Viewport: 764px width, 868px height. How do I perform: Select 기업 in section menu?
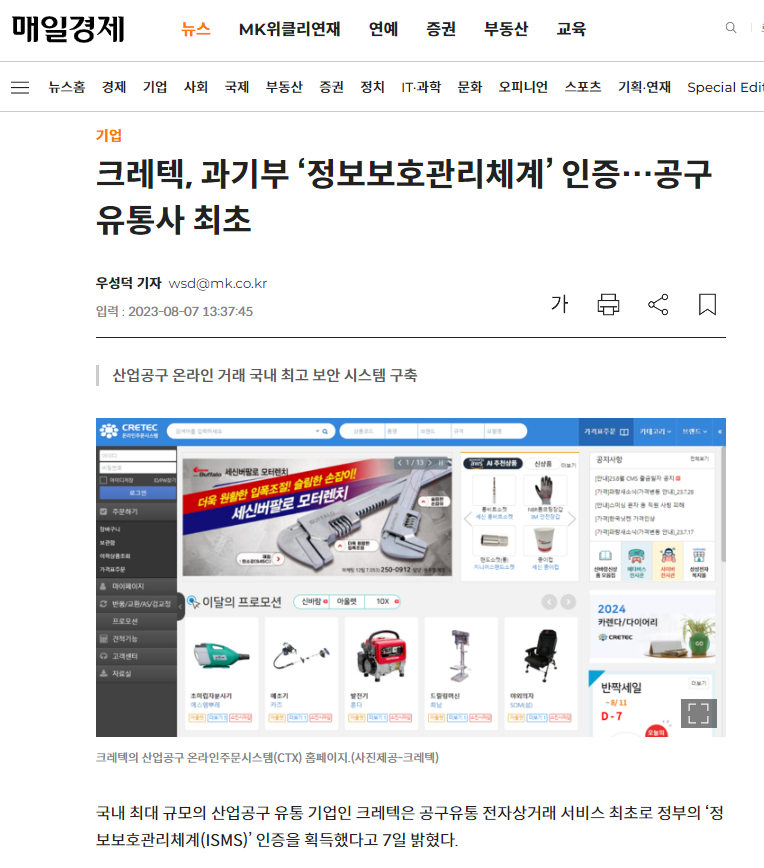(155, 87)
